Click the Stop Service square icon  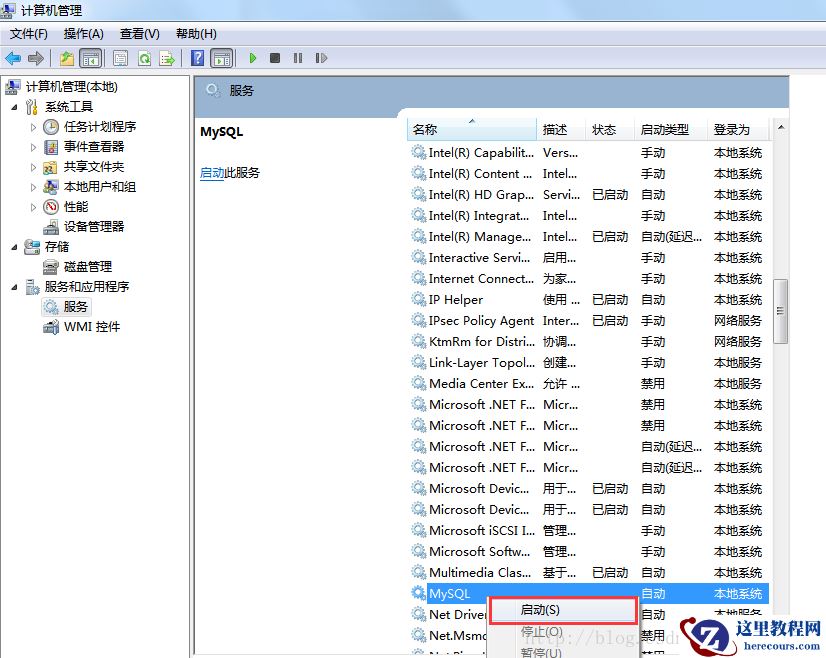[274, 58]
